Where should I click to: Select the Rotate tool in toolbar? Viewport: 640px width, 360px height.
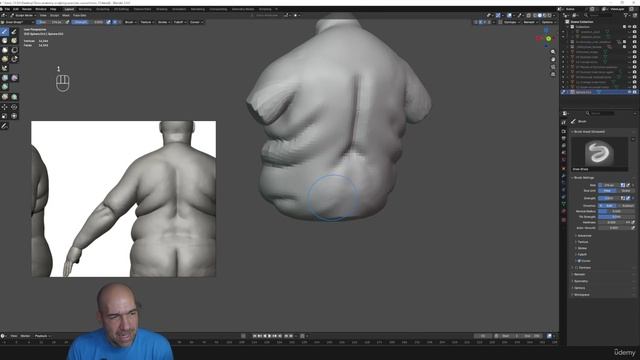tap(14, 107)
